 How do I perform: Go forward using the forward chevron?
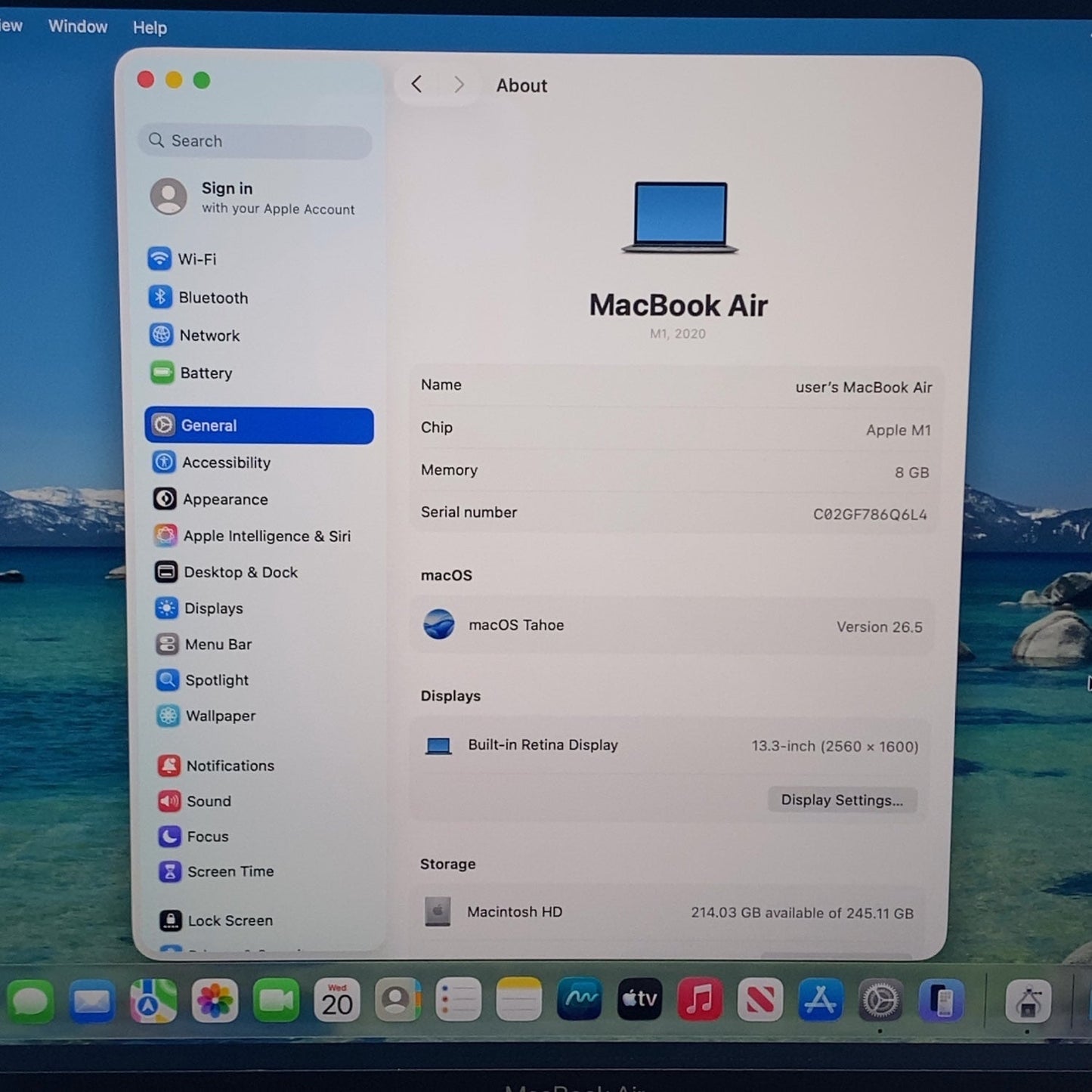tap(458, 84)
